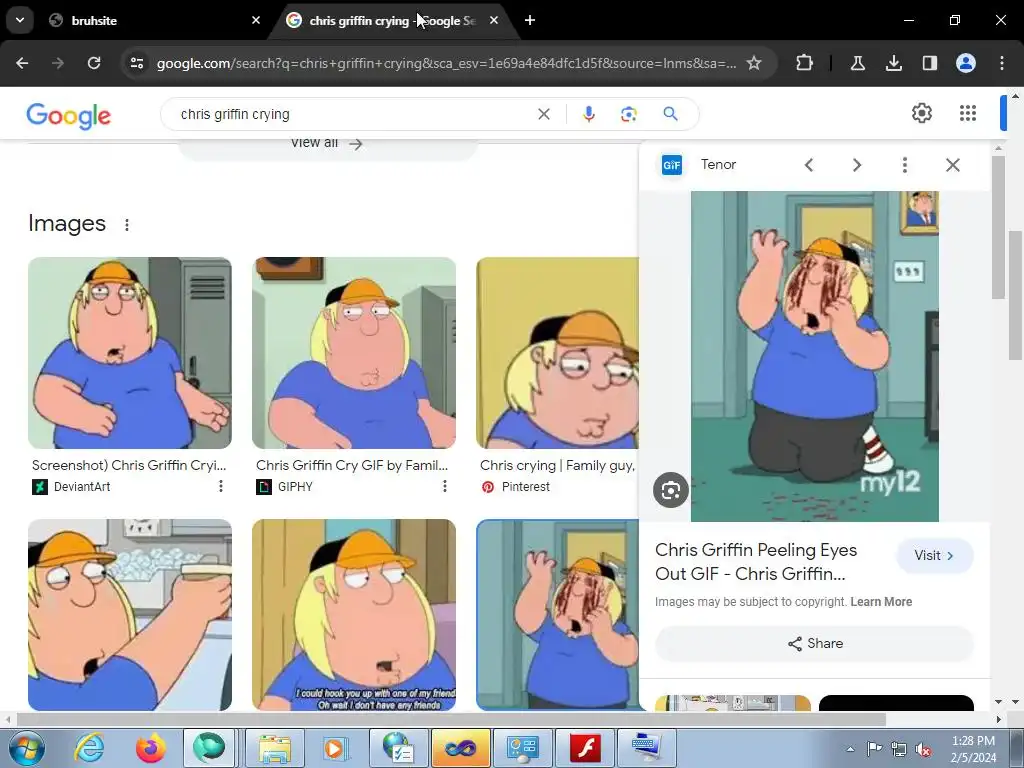Open the large preview GIF image

click(x=814, y=357)
